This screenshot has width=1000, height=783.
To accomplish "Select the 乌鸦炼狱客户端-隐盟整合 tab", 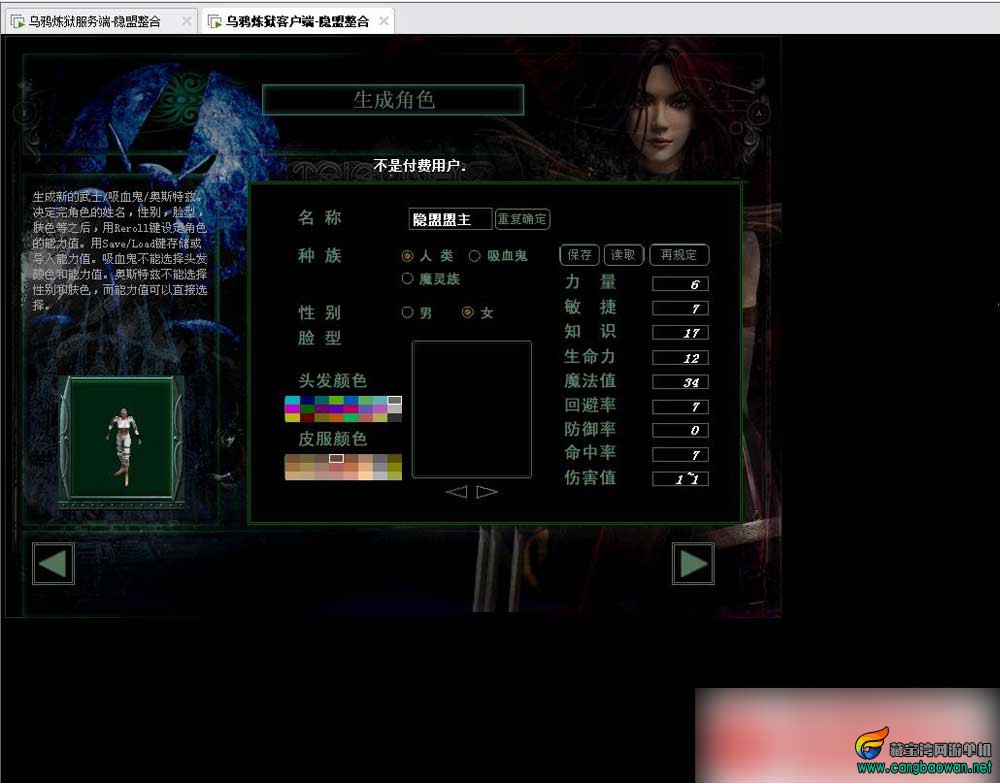I will tap(298, 21).
